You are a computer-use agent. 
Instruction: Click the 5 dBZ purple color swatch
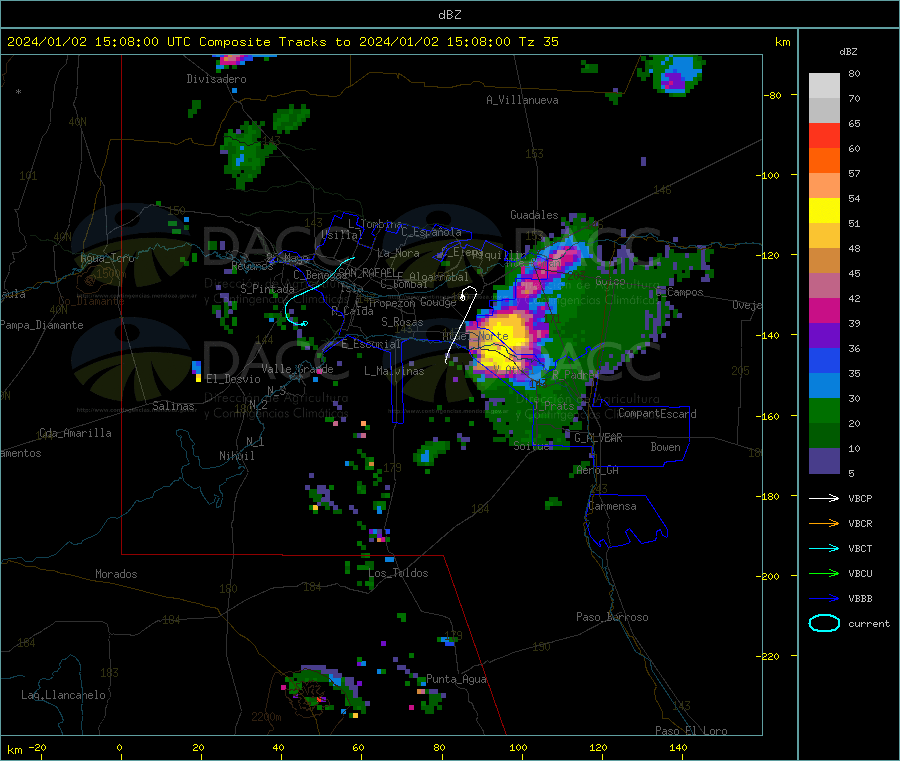coord(824,461)
